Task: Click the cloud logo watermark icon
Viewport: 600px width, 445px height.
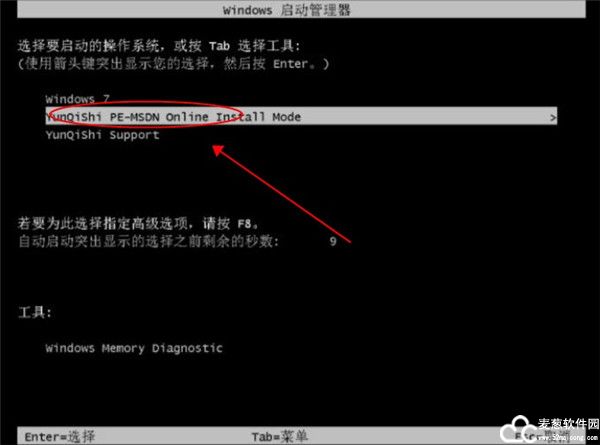Action: pyautogui.click(x=518, y=429)
